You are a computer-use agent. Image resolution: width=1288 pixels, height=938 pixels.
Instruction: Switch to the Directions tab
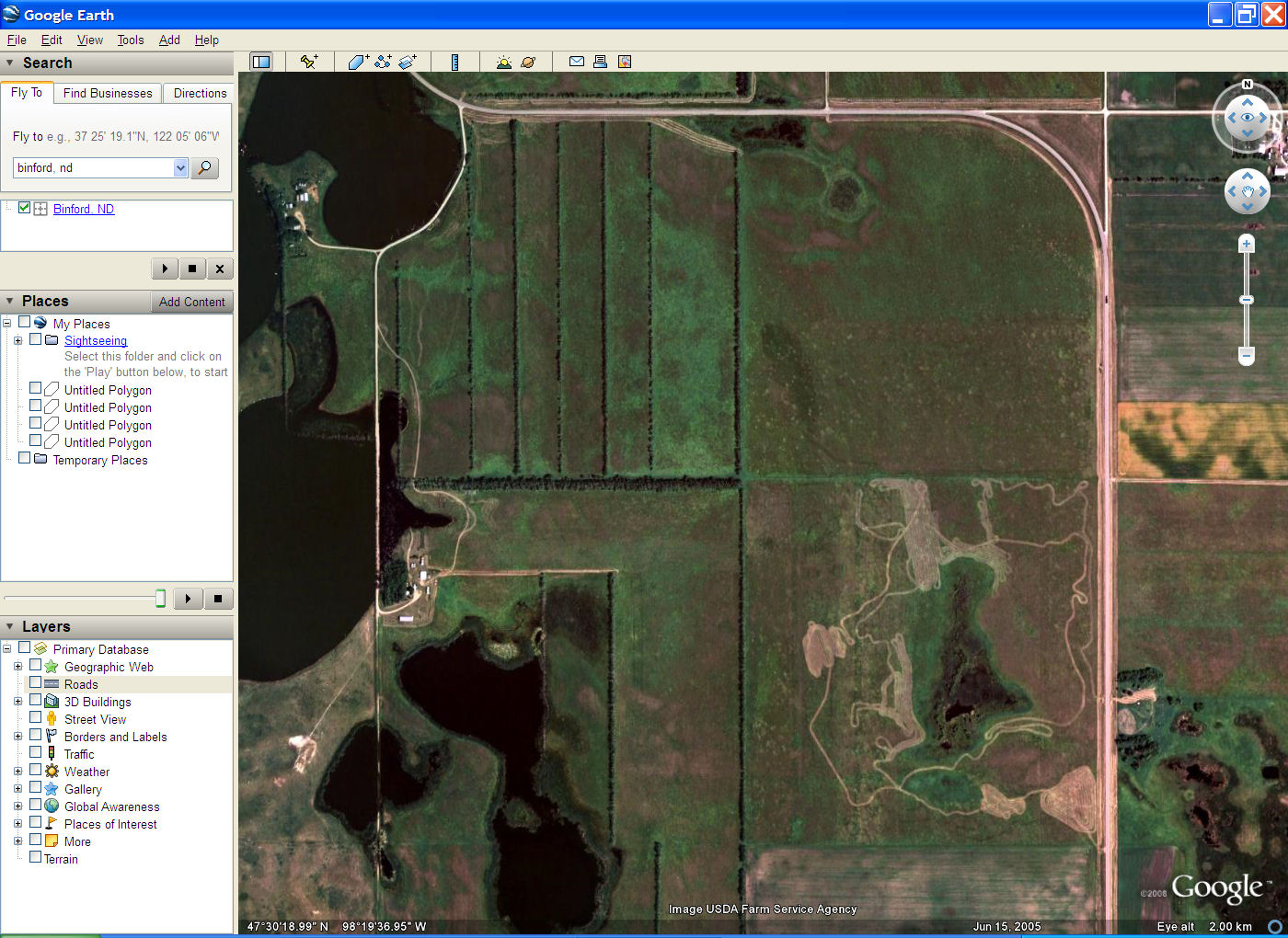tap(200, 93)
